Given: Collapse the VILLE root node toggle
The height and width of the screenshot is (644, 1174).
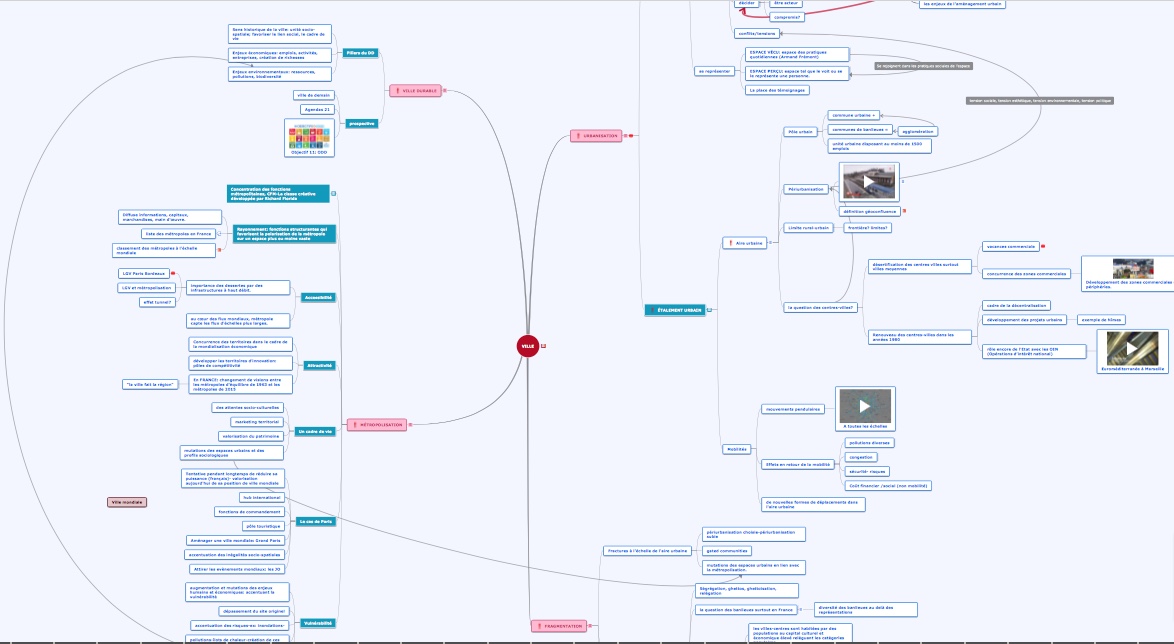Looking at the screenshot, I should (544, 346).
